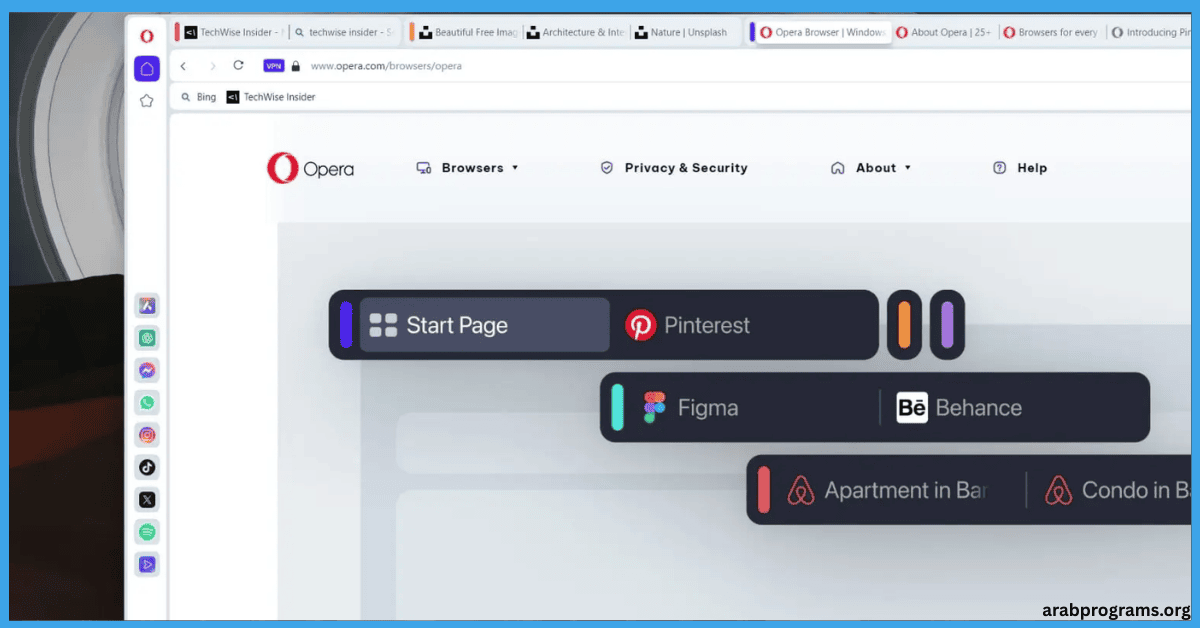Click the collapsed orange tab island pill
1200x628 pixels.
tap(904, 325)
